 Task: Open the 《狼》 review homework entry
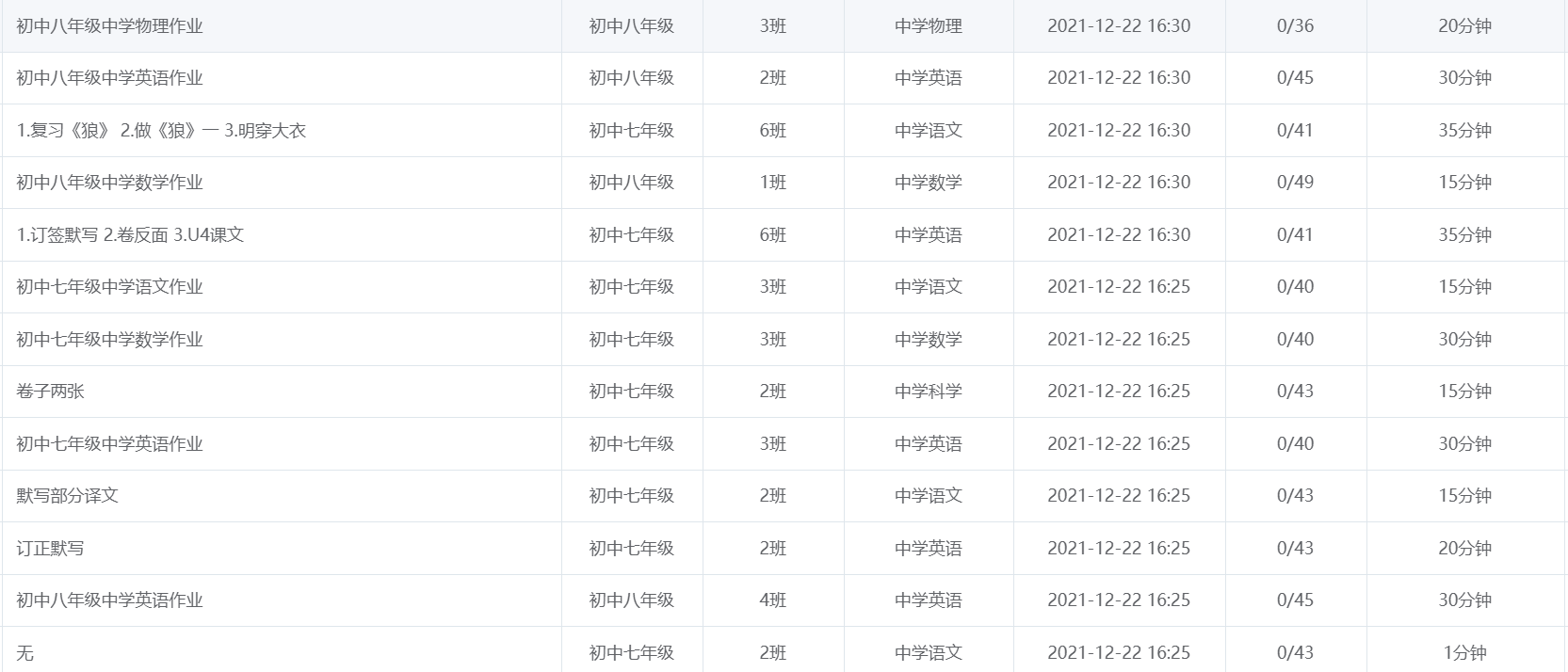pos(161,131)
